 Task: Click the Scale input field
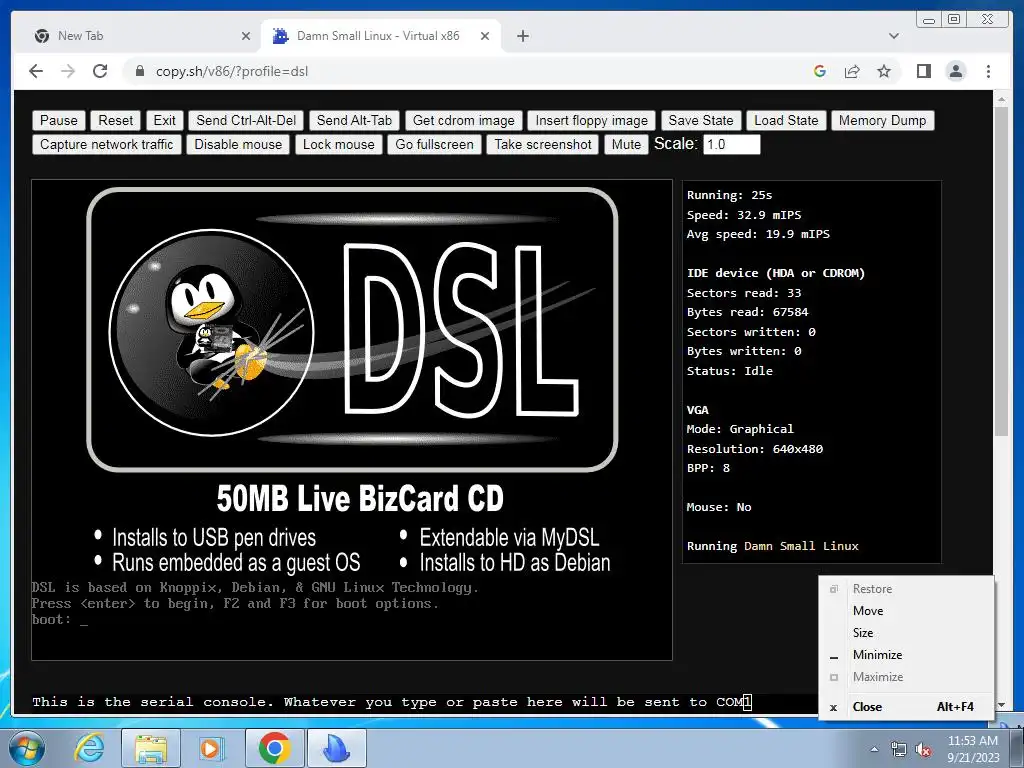pyautogui.click(x=731, y=144)
